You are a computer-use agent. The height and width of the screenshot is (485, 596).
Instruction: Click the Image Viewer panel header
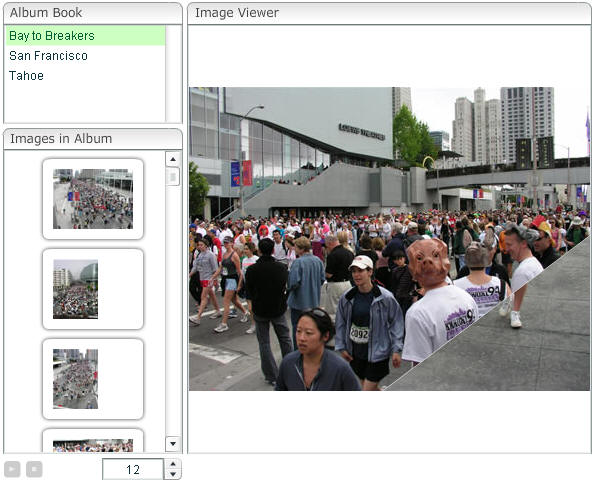[389, 13]
